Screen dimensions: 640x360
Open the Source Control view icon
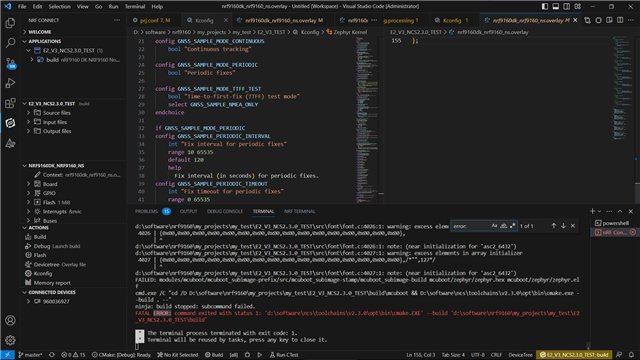click(x=10, y=63)
